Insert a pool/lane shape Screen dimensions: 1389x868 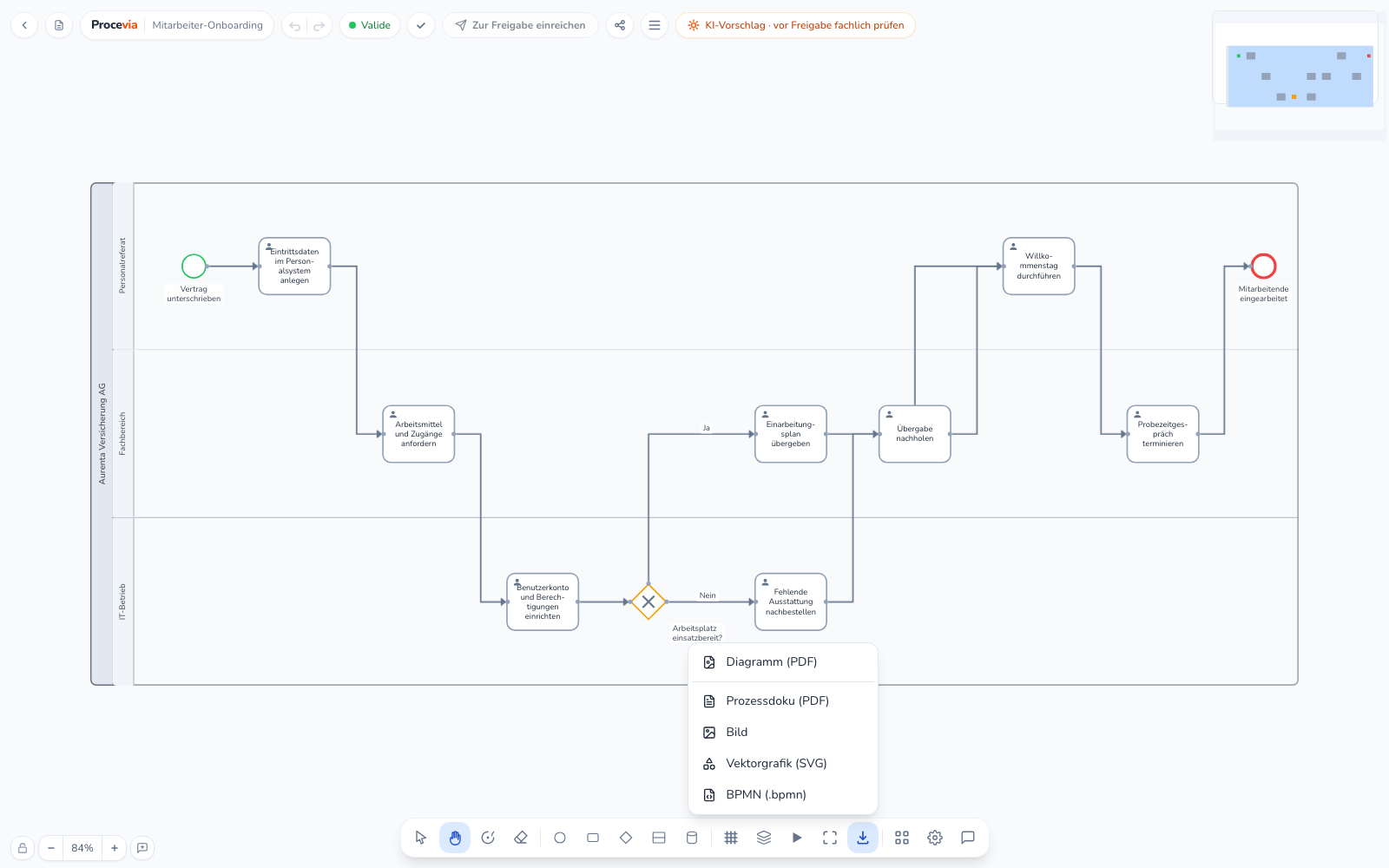[659, 838]
